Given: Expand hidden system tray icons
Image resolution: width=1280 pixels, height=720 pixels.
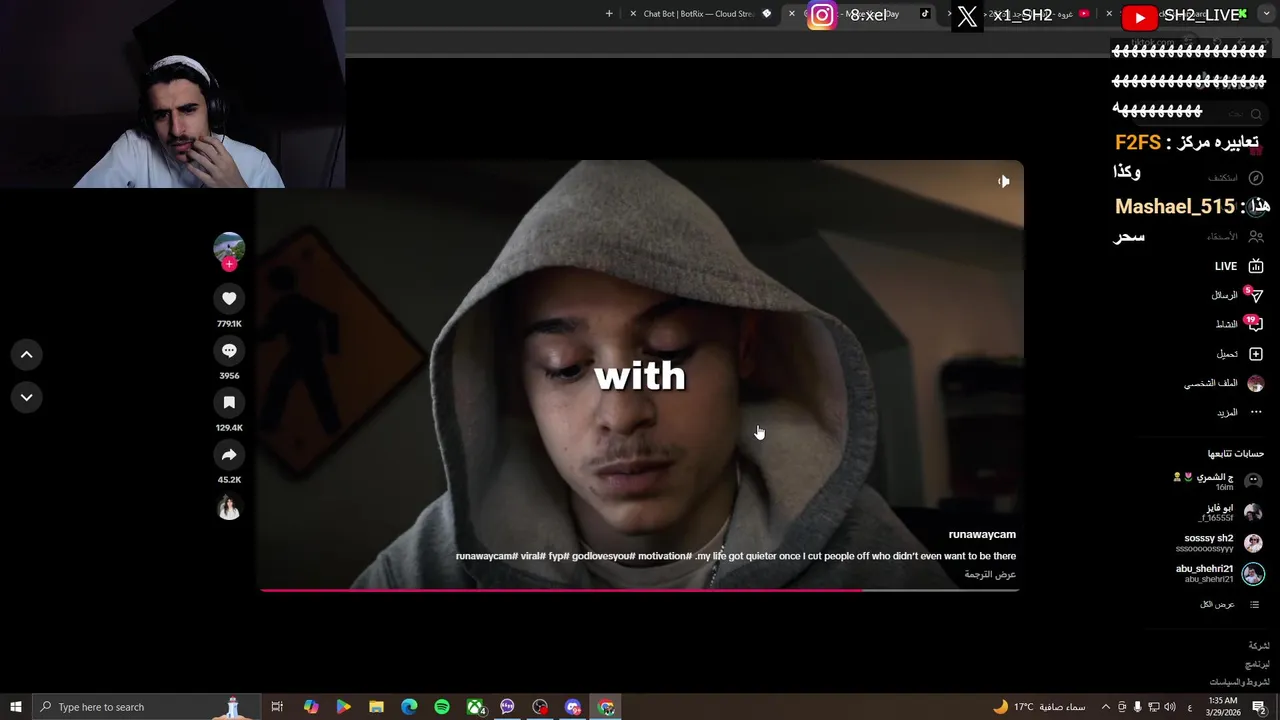Looking at the screenshot, I should [1105, 707].
